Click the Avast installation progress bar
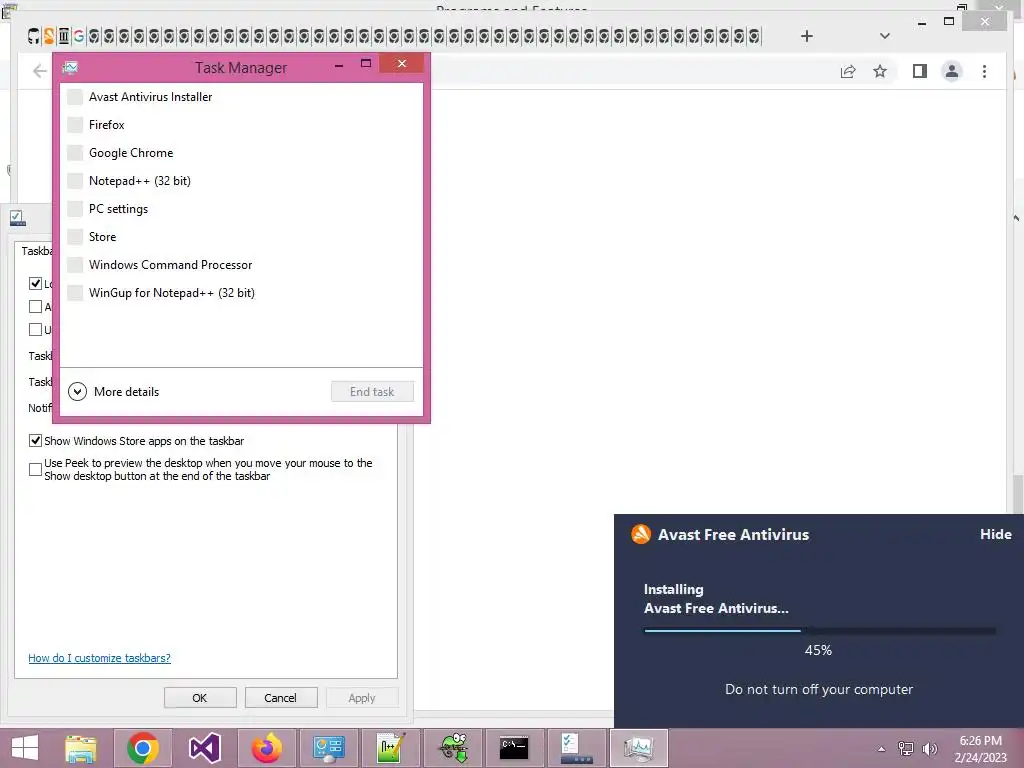Viewport: 1024px width, 768px height. click(820, 630)
